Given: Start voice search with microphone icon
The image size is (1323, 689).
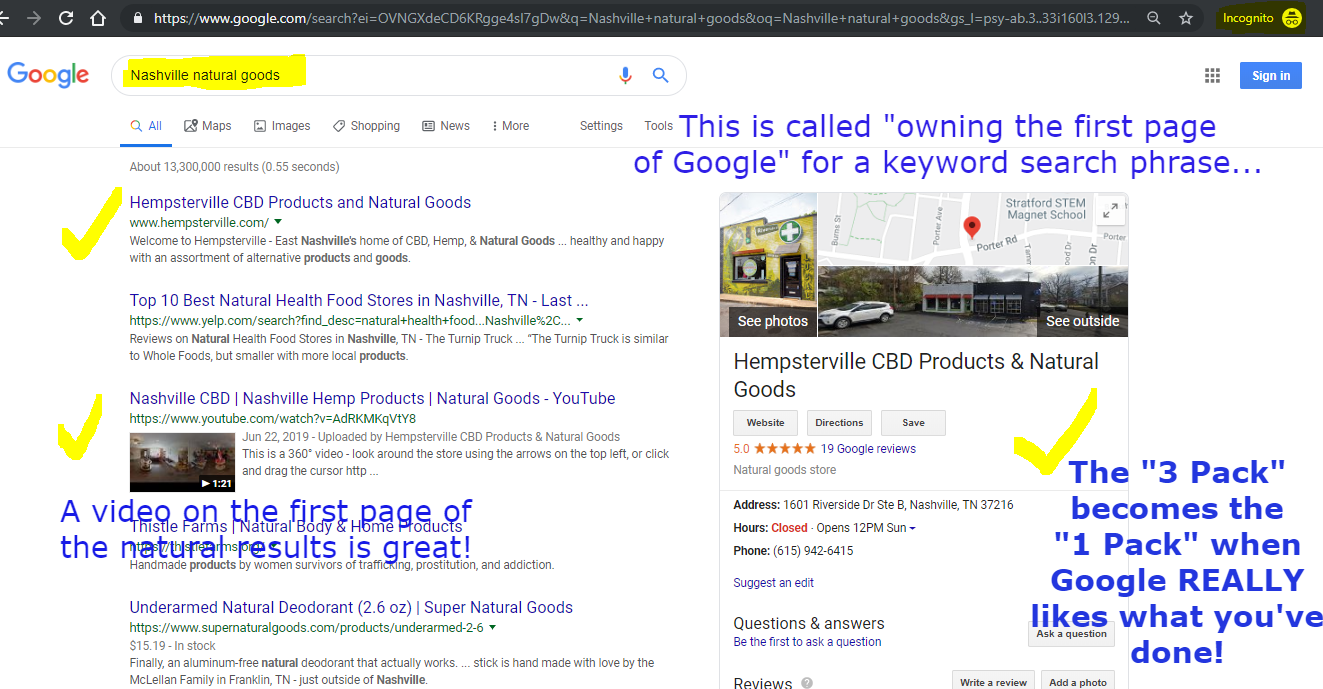Looking at the screenshot, I should (x=626, y=75).
